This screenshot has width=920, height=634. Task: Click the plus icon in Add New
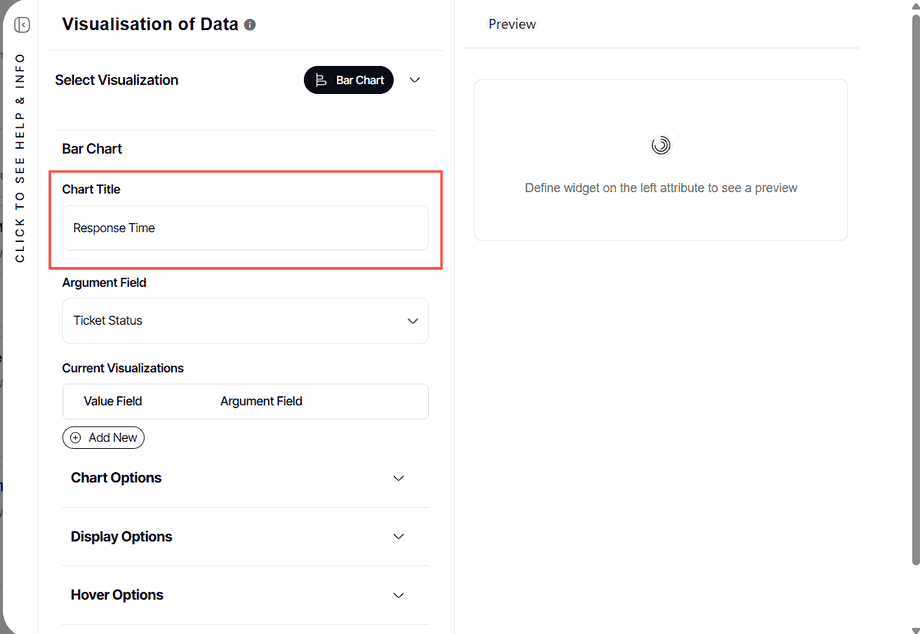(75, 438)
